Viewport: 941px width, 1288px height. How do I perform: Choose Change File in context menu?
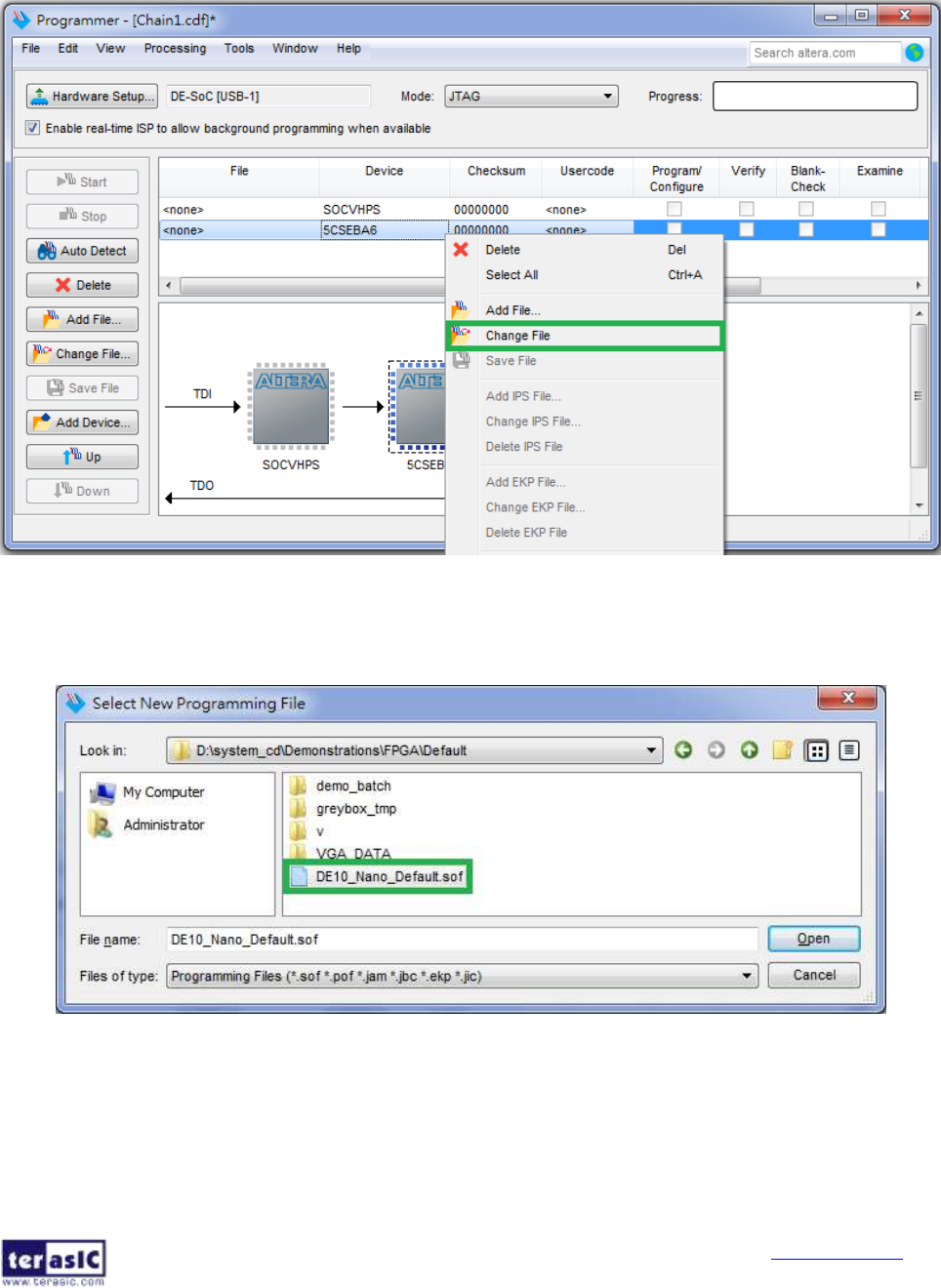(585, 336)
